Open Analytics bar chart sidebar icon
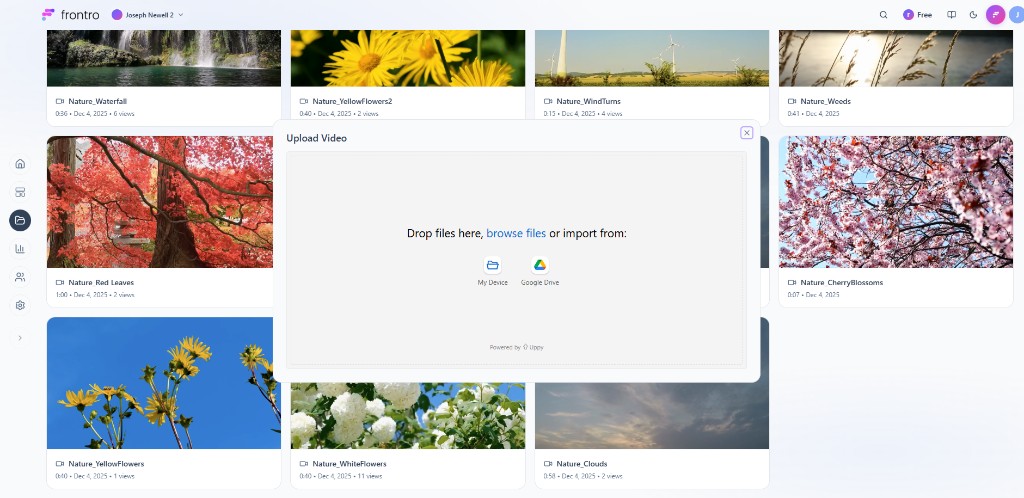1024x498 pixels. [x=20, y=249]
